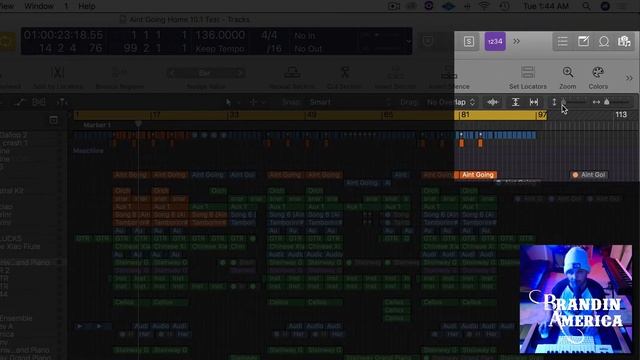Open the Note Pad panel

583,42
